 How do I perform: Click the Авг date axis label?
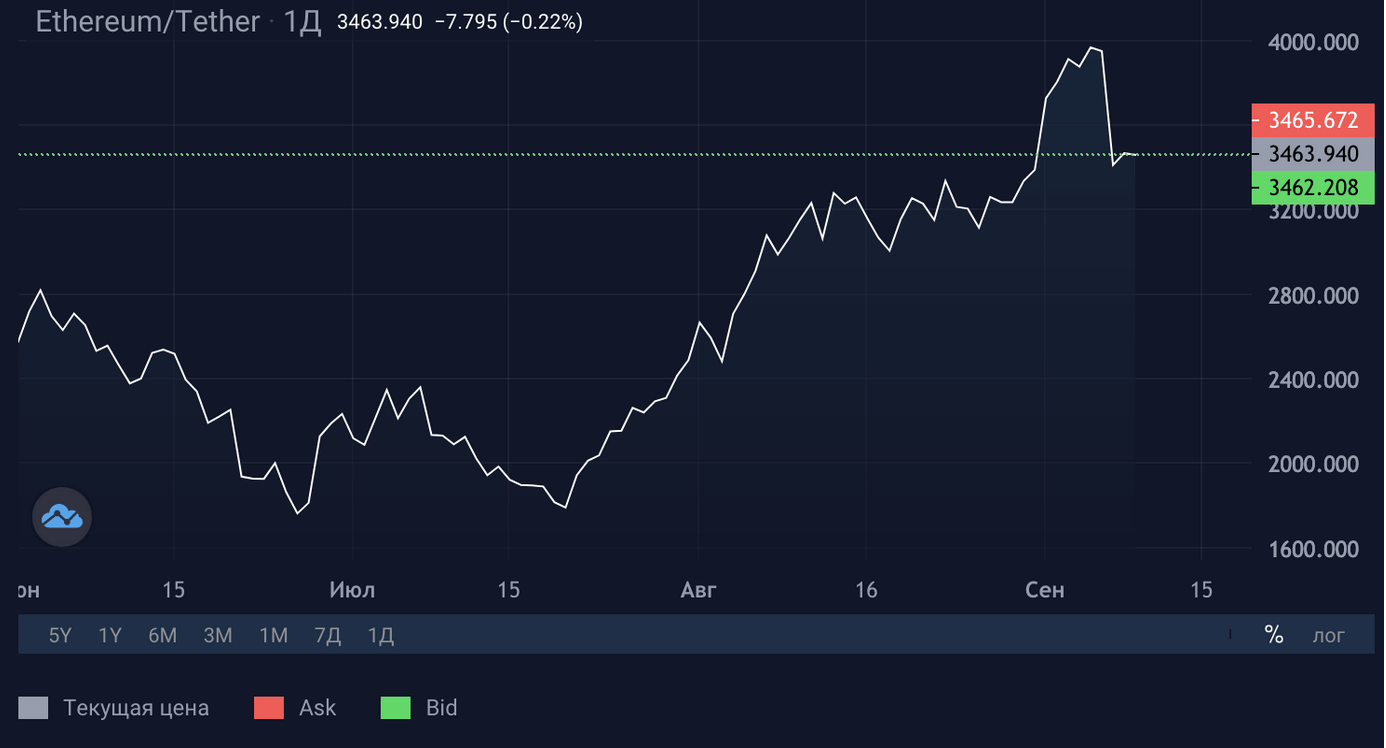(699, 590)
